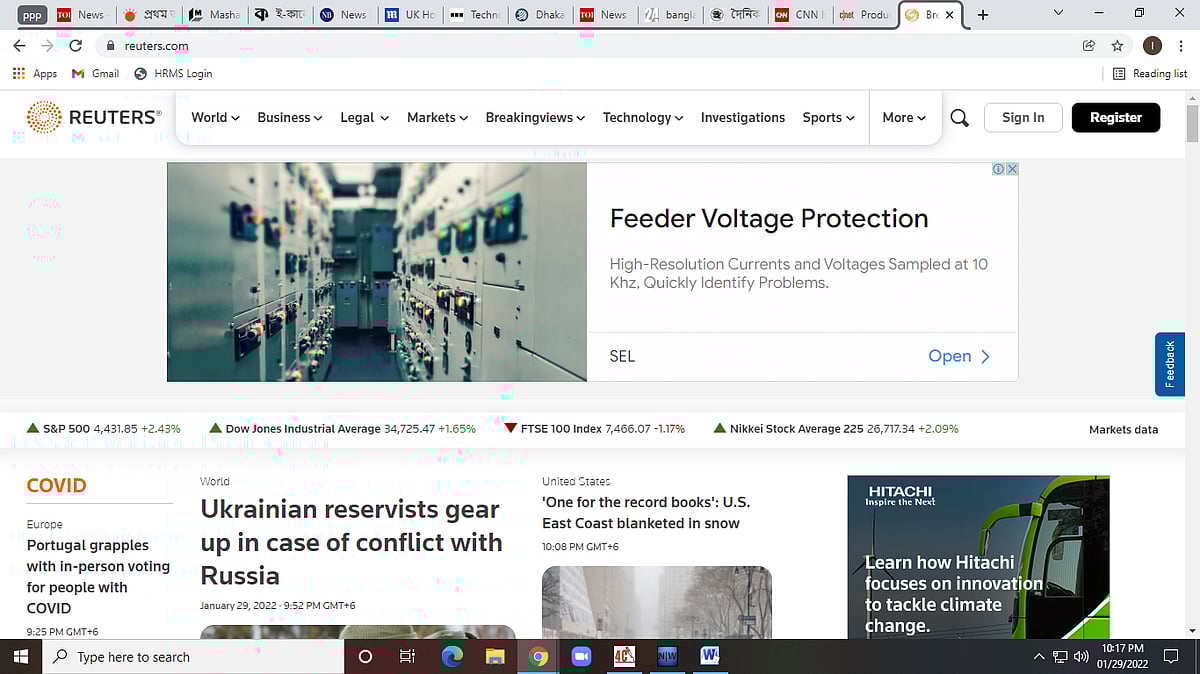Open the Zoom app in taskbar

tap(581, 657)
